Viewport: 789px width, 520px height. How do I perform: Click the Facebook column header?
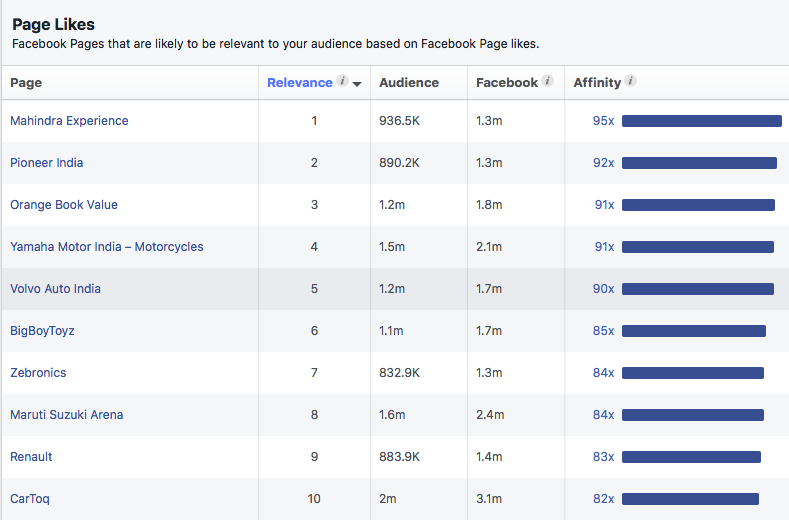[x=507, y=83]
